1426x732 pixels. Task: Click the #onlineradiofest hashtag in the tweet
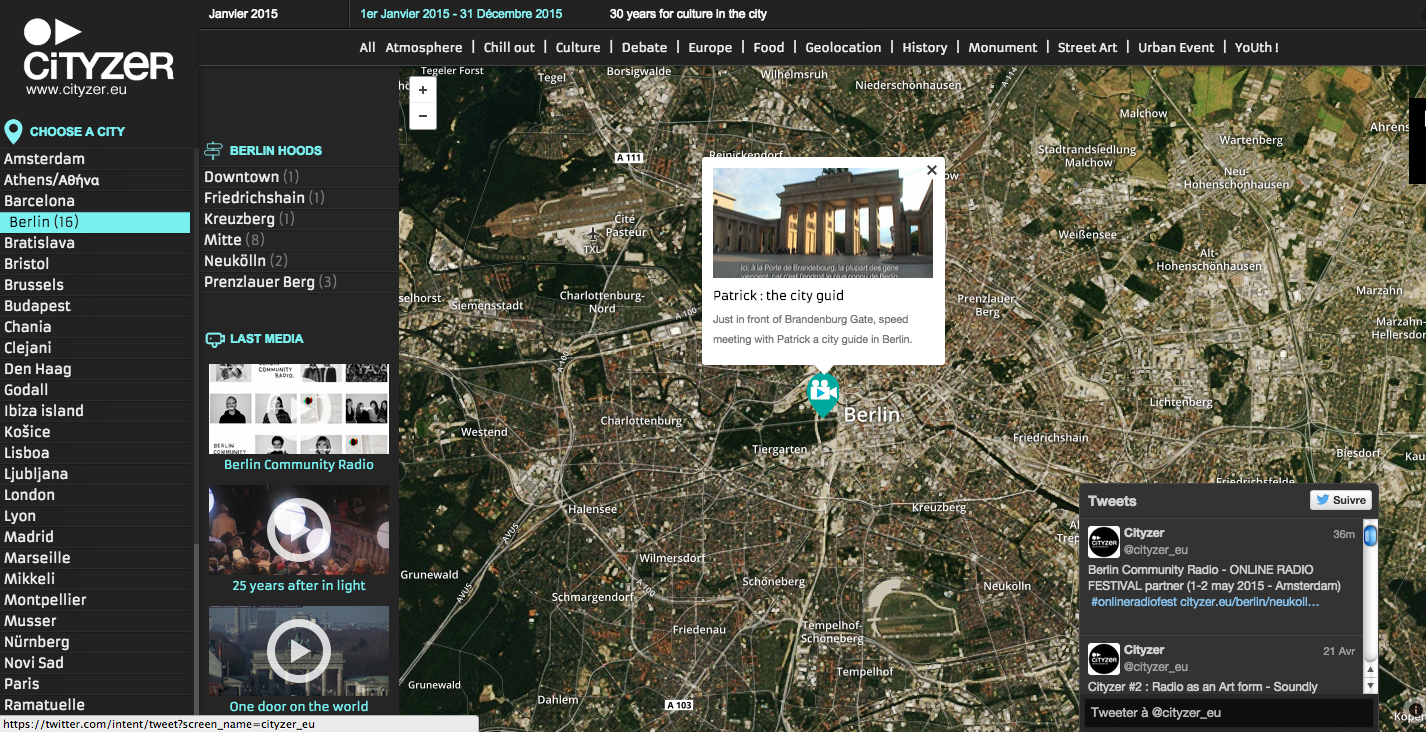pyautogui.click(x=1134, y=602)
